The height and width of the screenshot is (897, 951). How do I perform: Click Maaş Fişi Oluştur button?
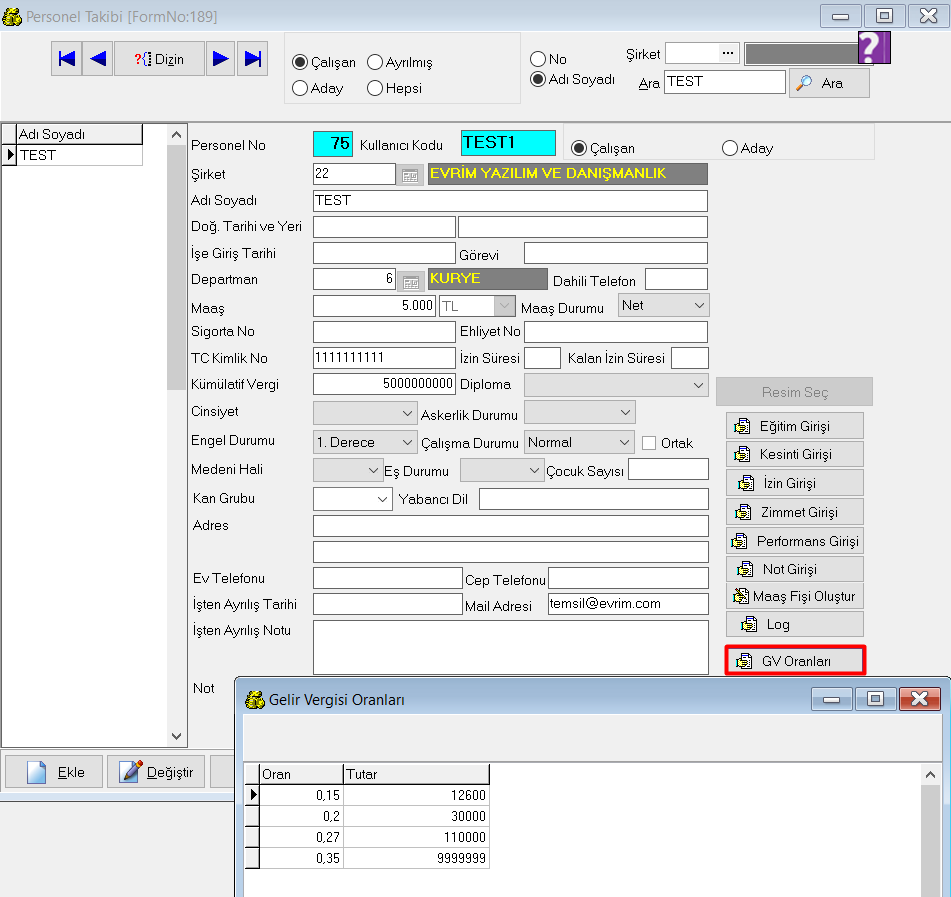coord(795,596)
